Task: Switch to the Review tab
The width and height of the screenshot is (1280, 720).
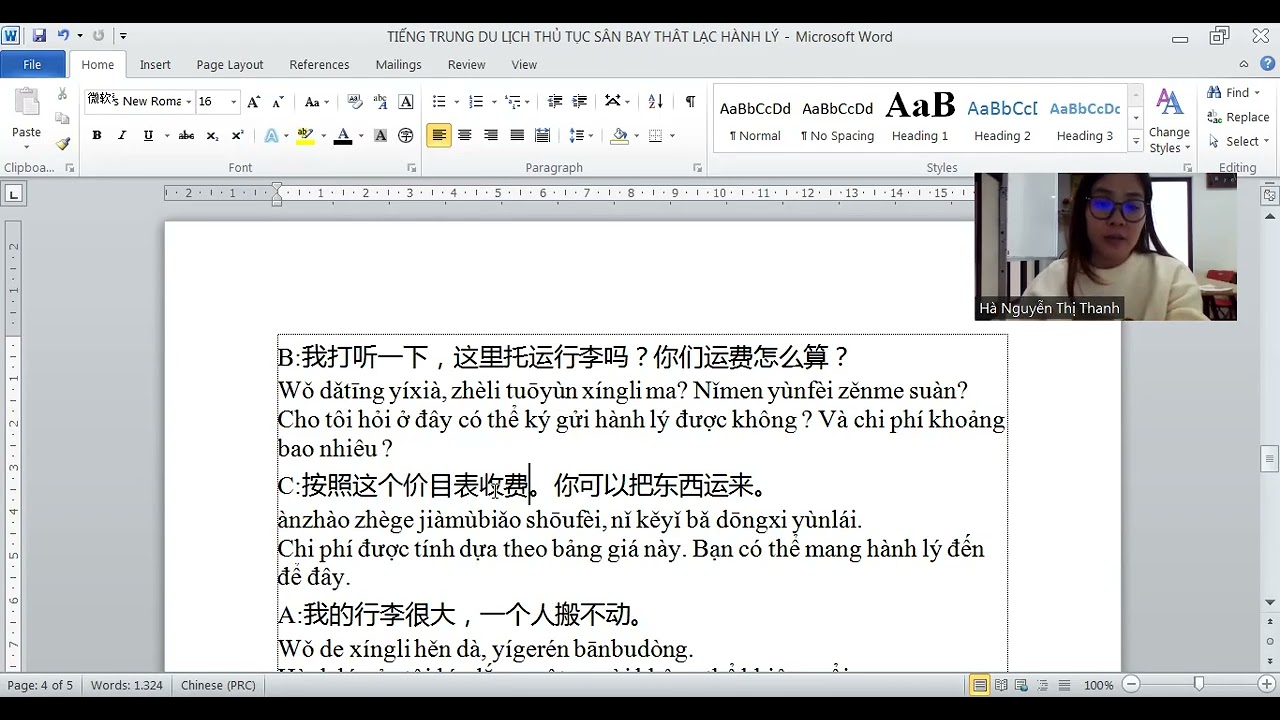Action: pos(466,64)
